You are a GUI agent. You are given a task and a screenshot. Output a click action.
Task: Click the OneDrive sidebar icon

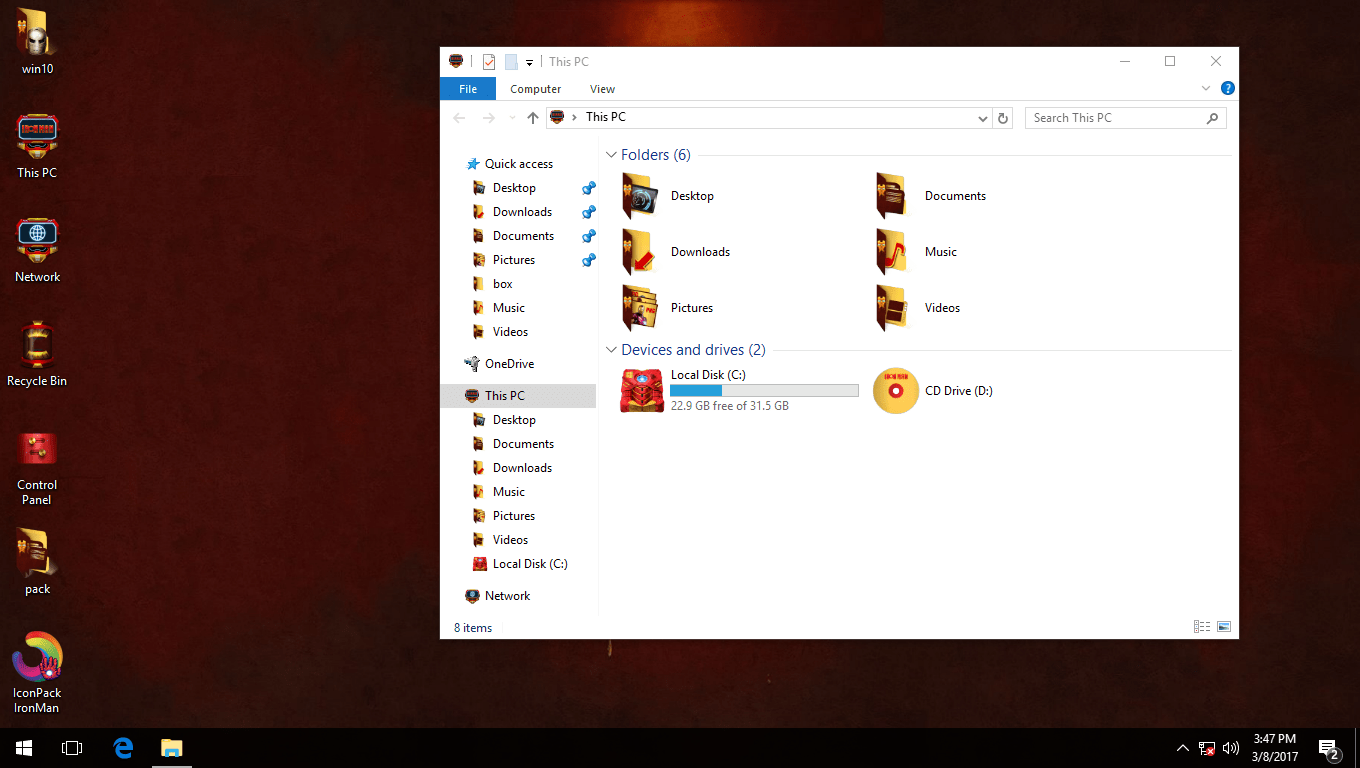coord(471,363)
